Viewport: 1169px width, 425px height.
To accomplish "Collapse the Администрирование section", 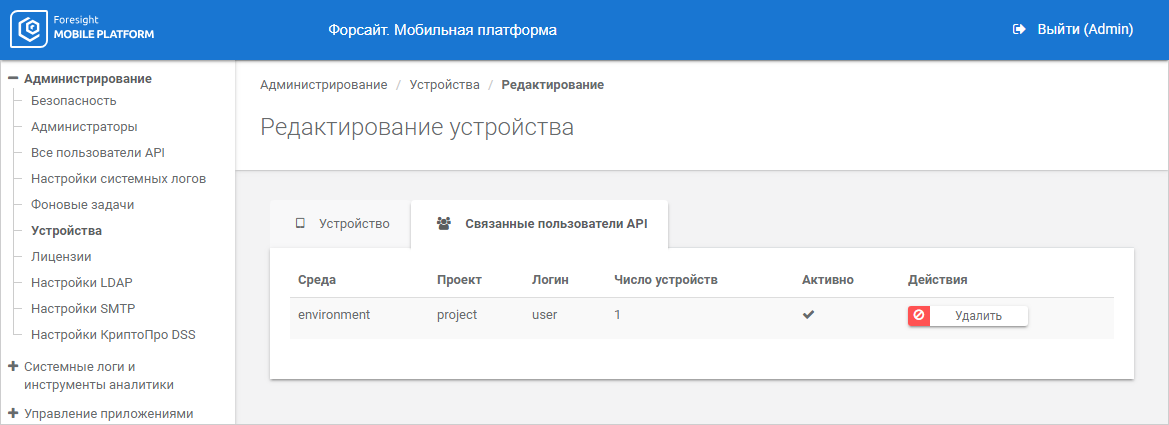I will [x=14, y=78].
